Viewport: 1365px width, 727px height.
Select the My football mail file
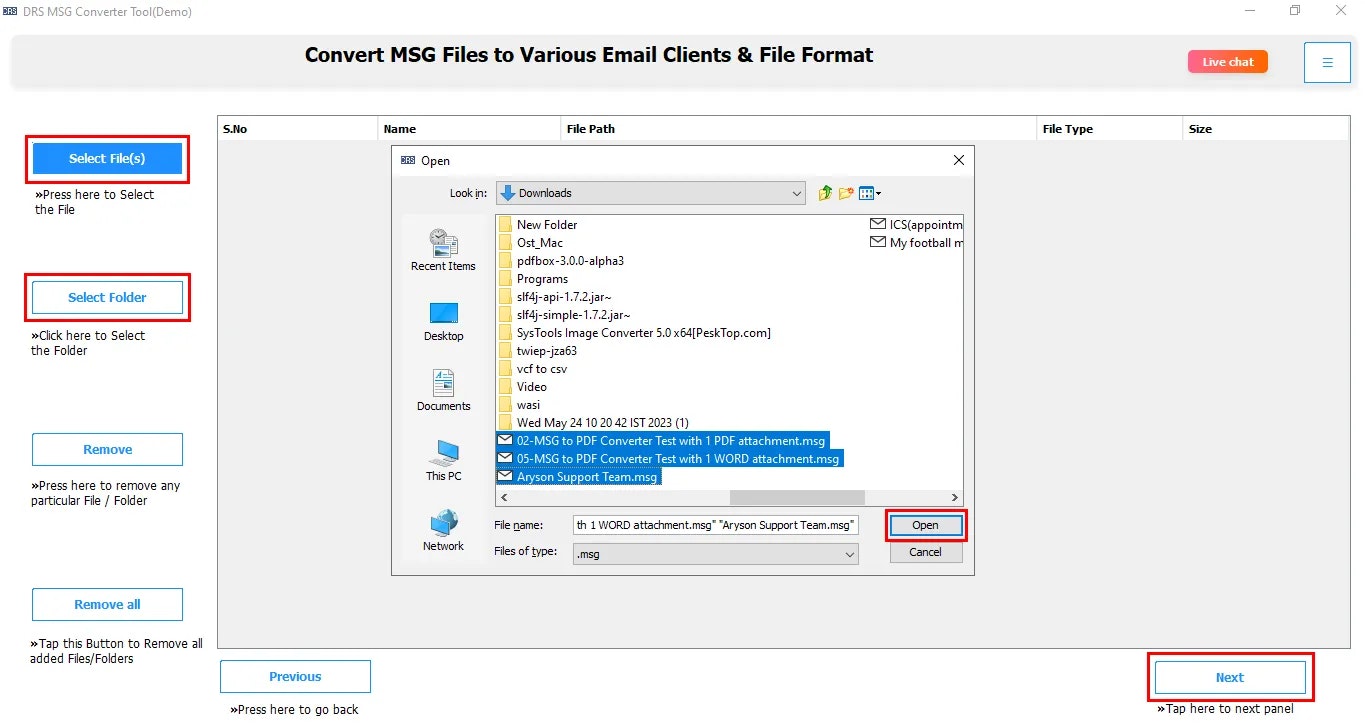point(917,243)
